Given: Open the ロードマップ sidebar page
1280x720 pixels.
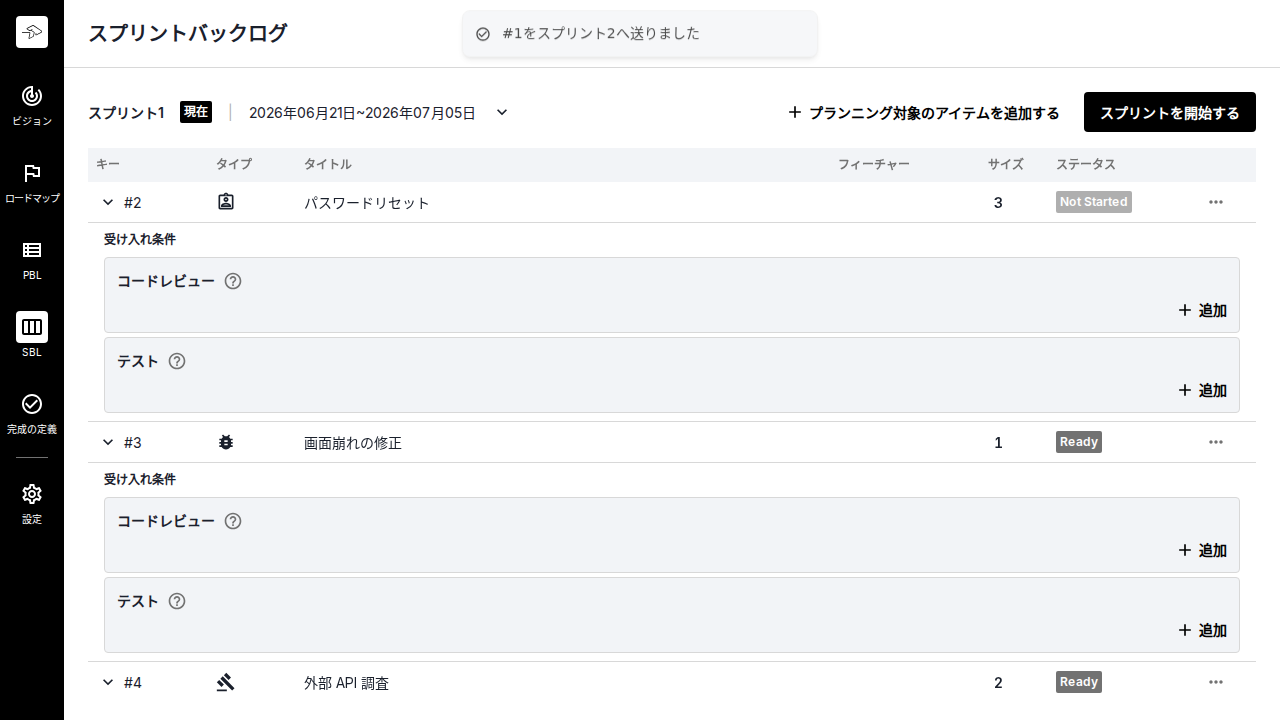Looking at the screenshot, I should click(x=32, y=183).
